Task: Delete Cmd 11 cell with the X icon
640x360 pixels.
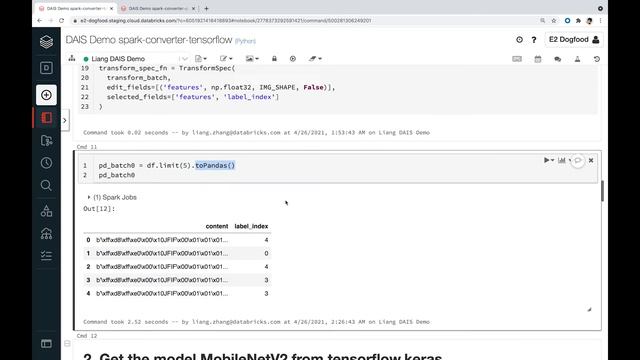Action: coord(591,160)
